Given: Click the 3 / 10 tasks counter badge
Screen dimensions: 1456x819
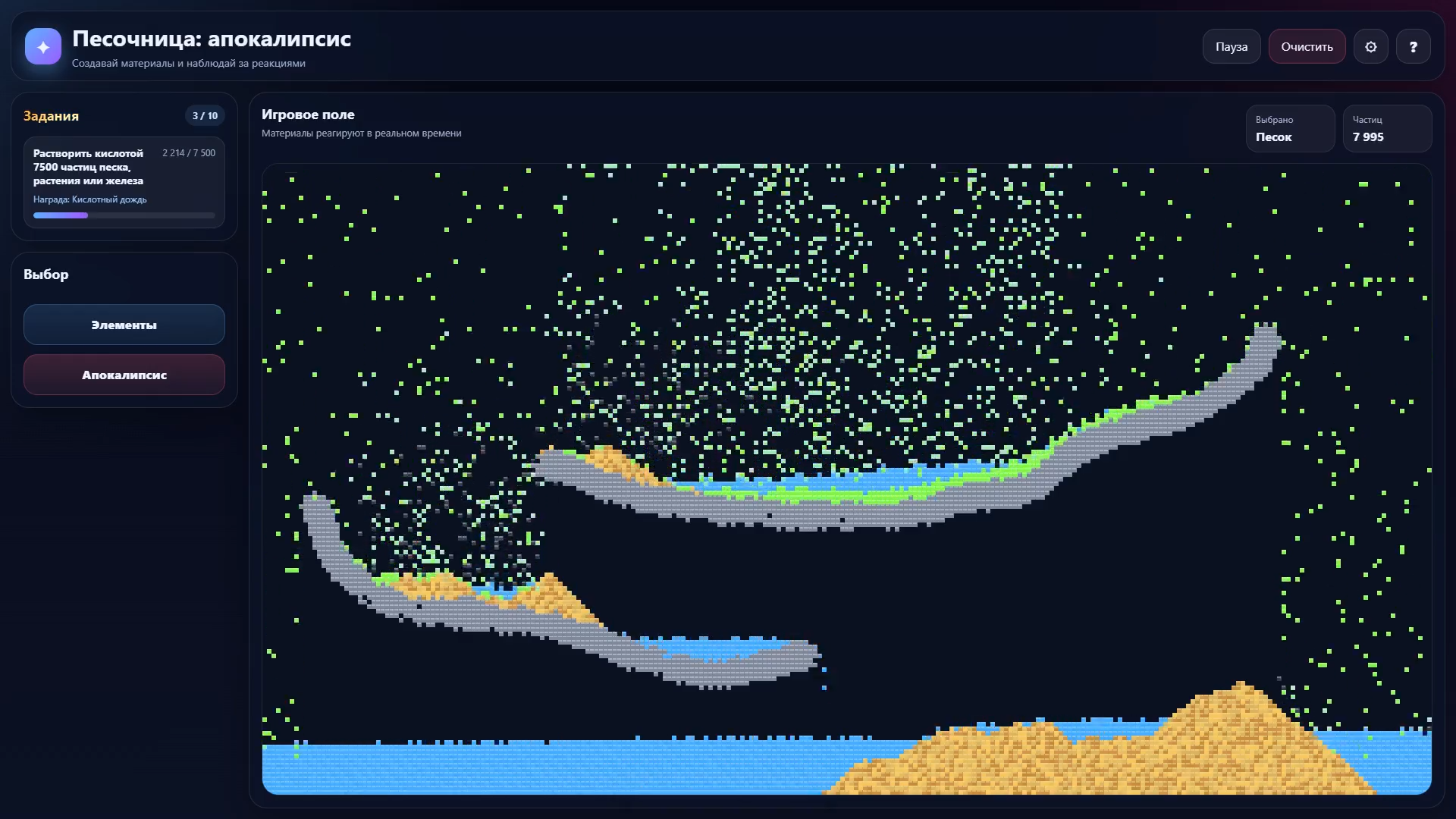Looking at the screenshot, I should coord(205,115).
